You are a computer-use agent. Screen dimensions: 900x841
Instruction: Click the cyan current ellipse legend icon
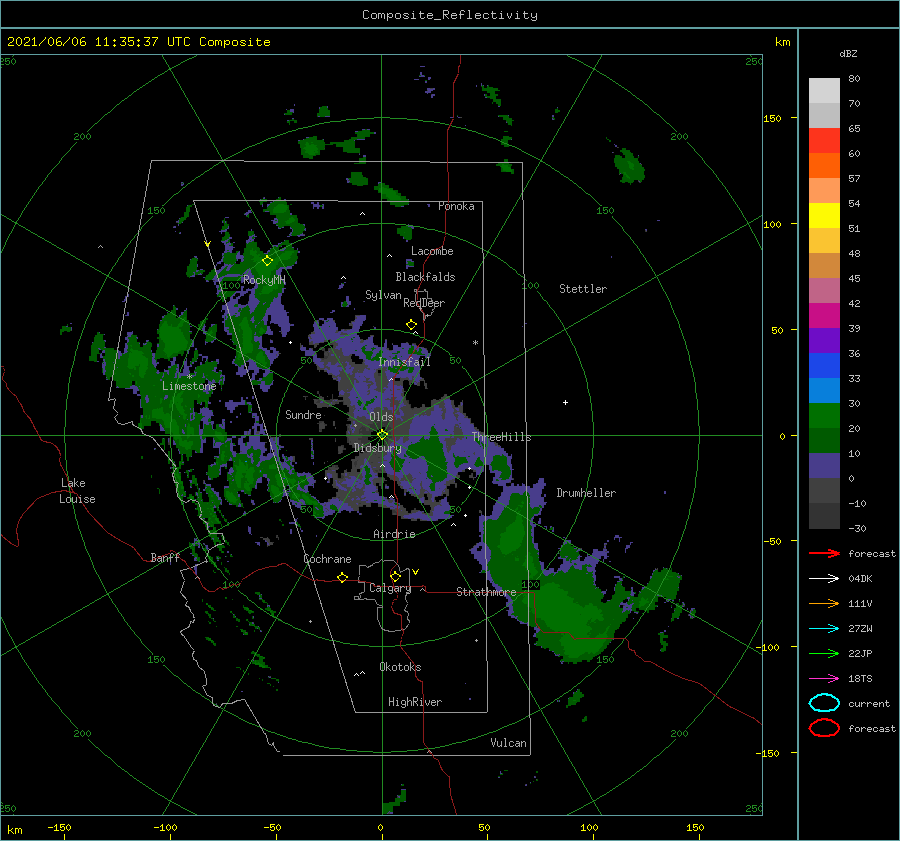click(x=824, y=703)
